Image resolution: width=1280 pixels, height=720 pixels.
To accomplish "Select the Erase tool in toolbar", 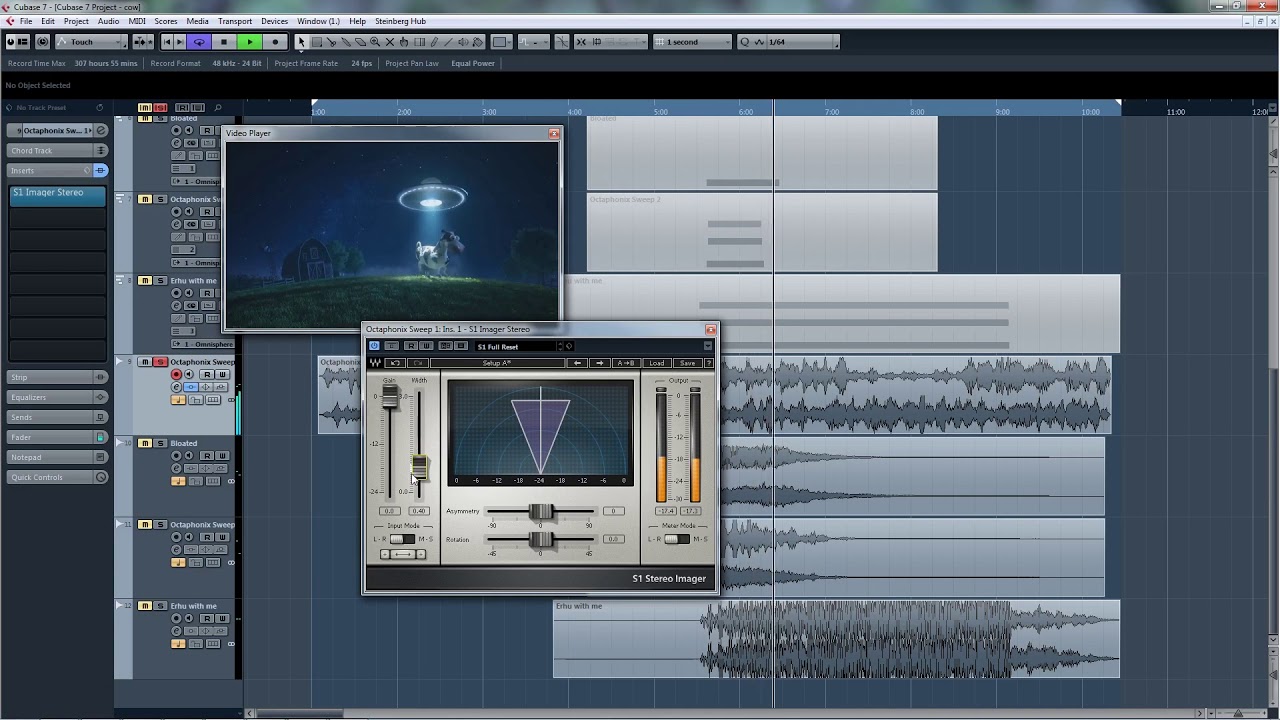I will click(360, 42).
